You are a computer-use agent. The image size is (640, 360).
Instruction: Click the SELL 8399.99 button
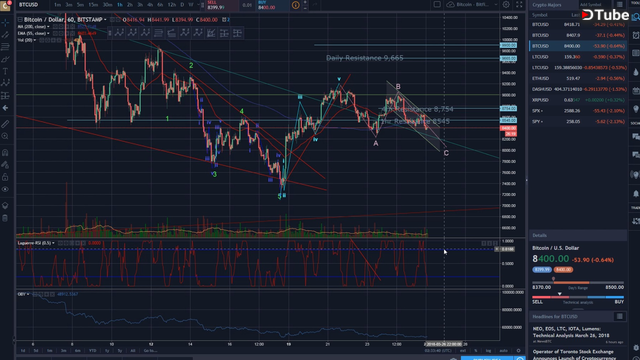point(222,5)
